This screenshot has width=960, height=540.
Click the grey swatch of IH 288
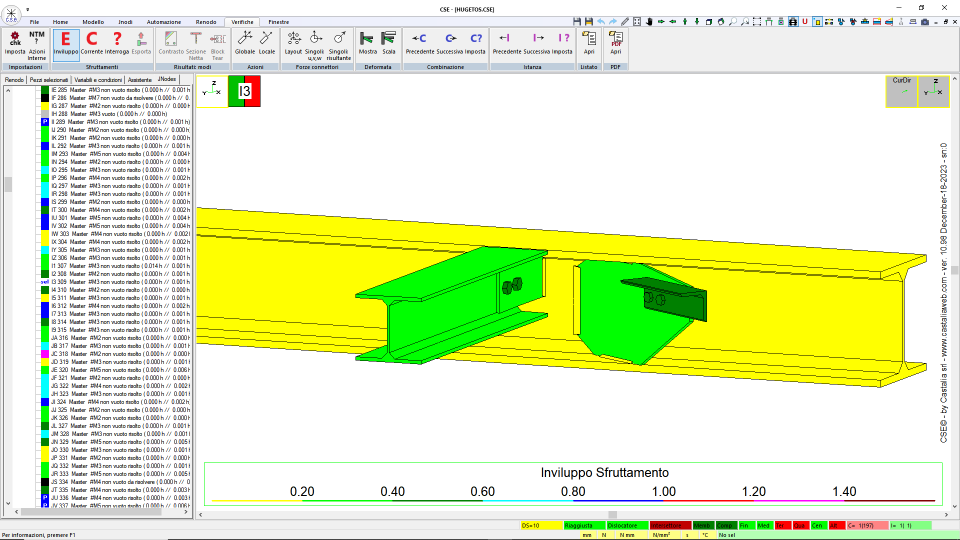click(45, 114)
